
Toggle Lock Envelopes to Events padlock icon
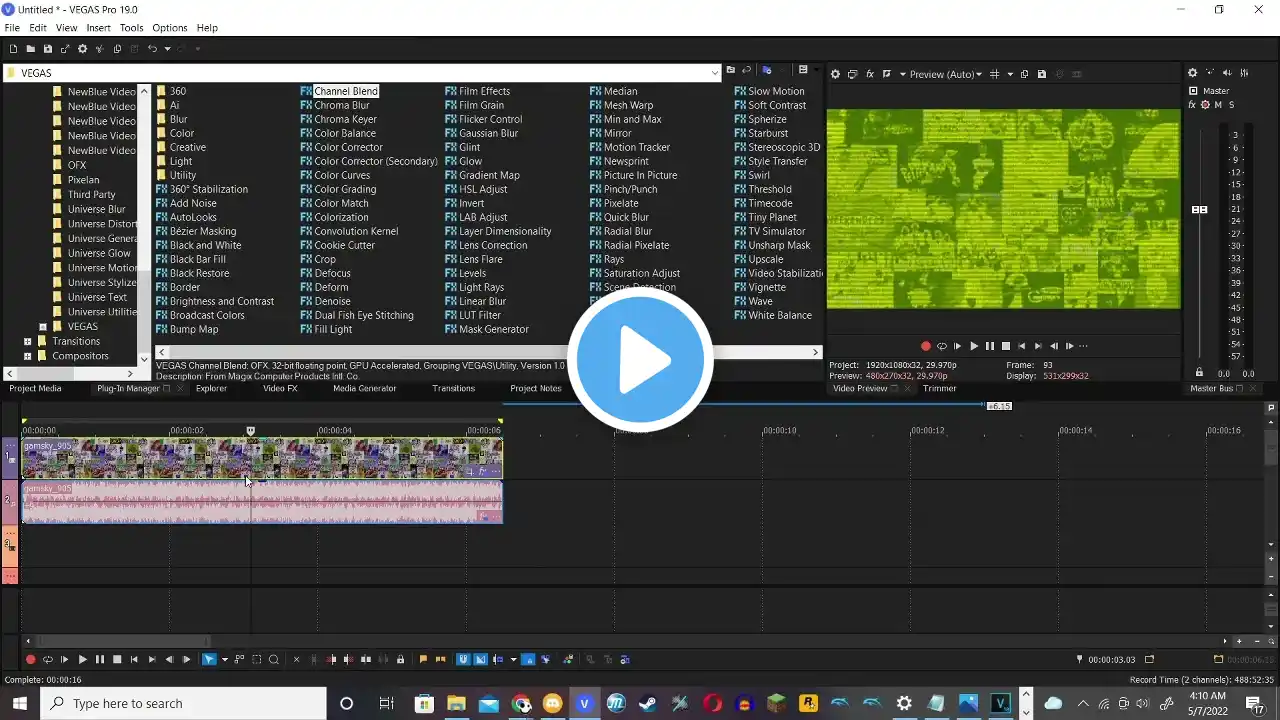(x=400, y=659)
